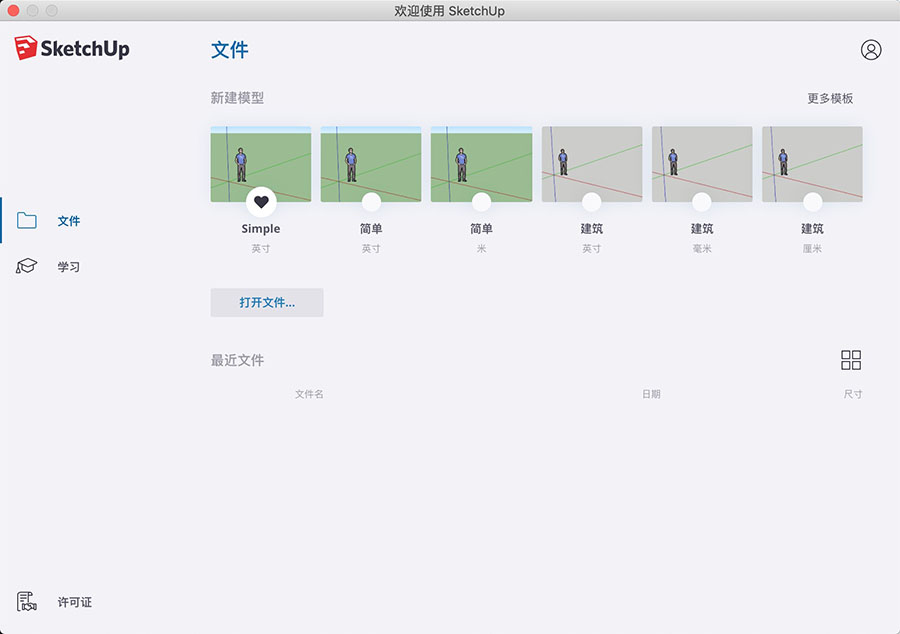Click the 新建模型 section heading
This screenshot has width=900, height=634.
click(x=237, y=98)
